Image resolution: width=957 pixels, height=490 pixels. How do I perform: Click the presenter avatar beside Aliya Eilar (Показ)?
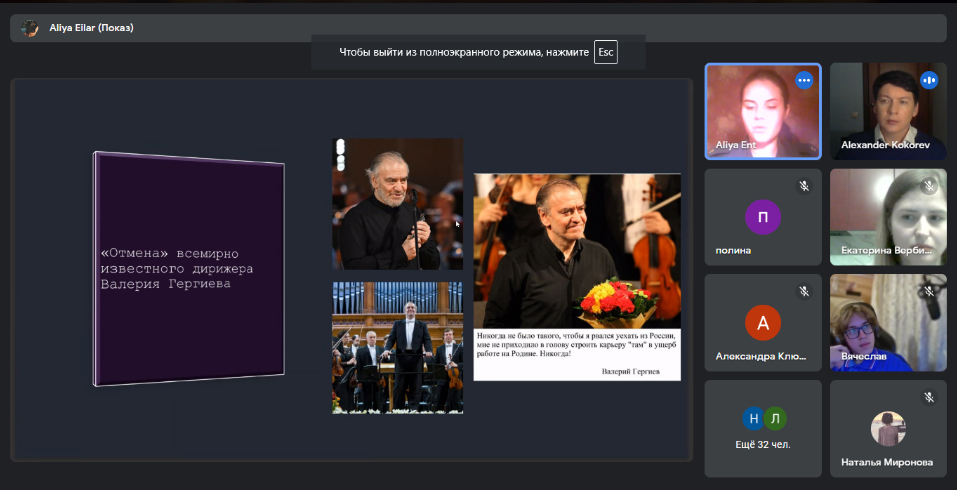[x=30, y=28]
